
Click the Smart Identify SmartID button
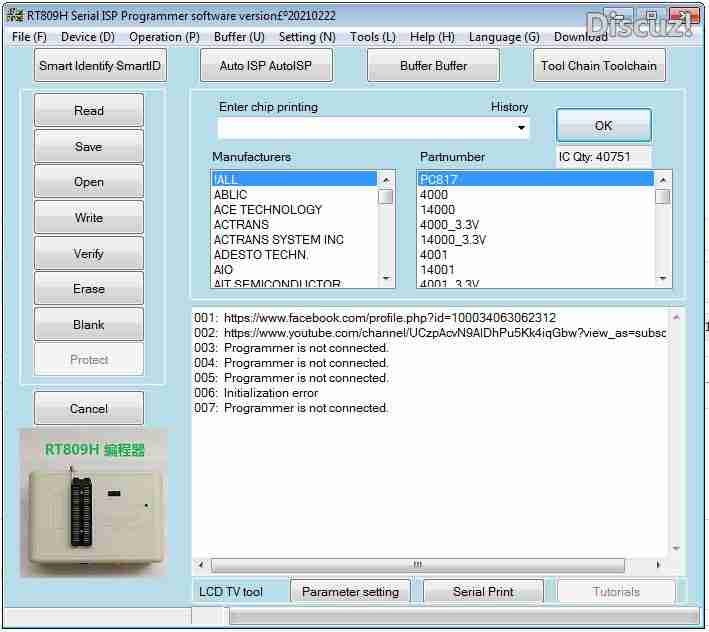pyautogui.click(x=100, y=66)
